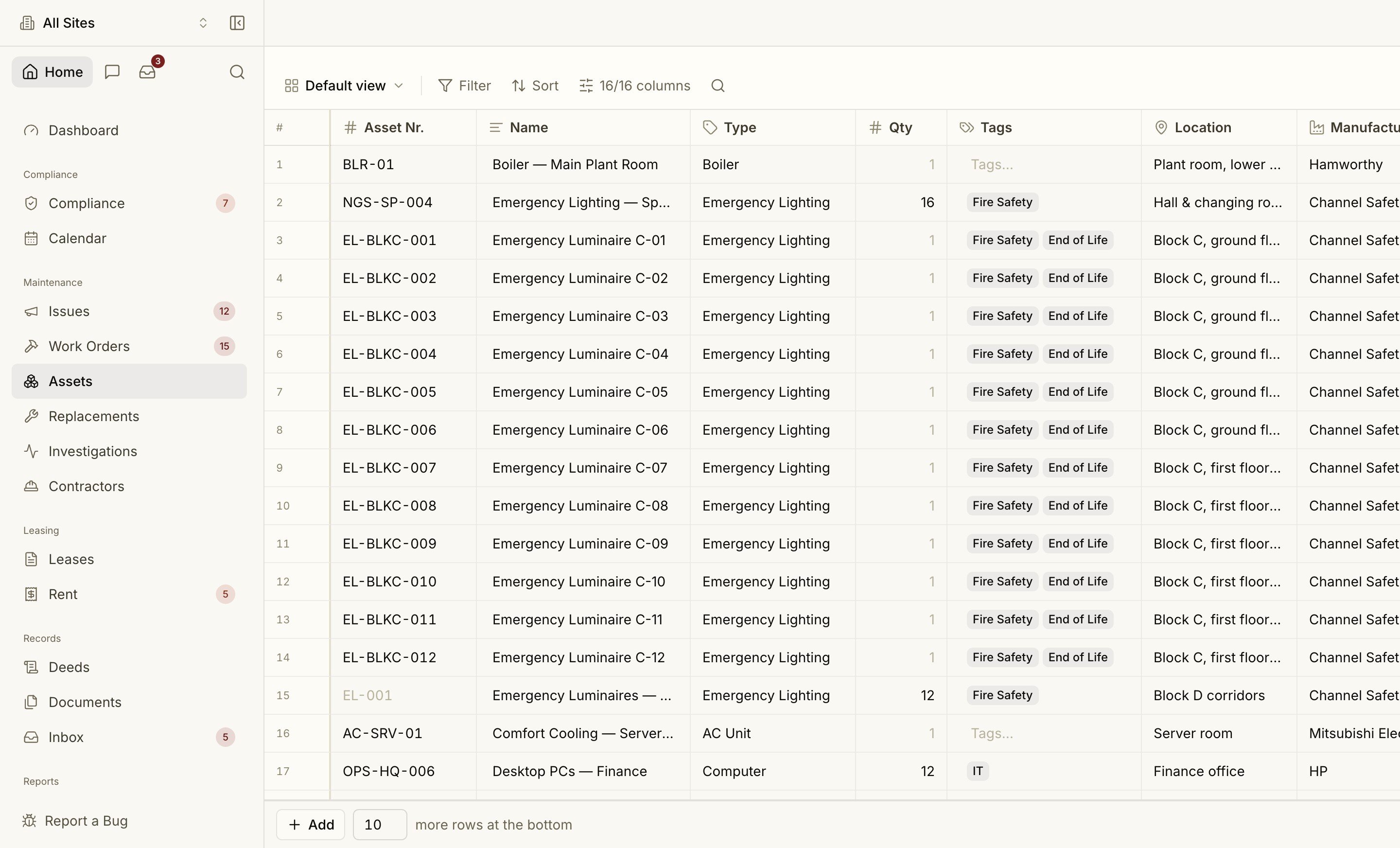Open Leases in the sidebar

(129, 559)
